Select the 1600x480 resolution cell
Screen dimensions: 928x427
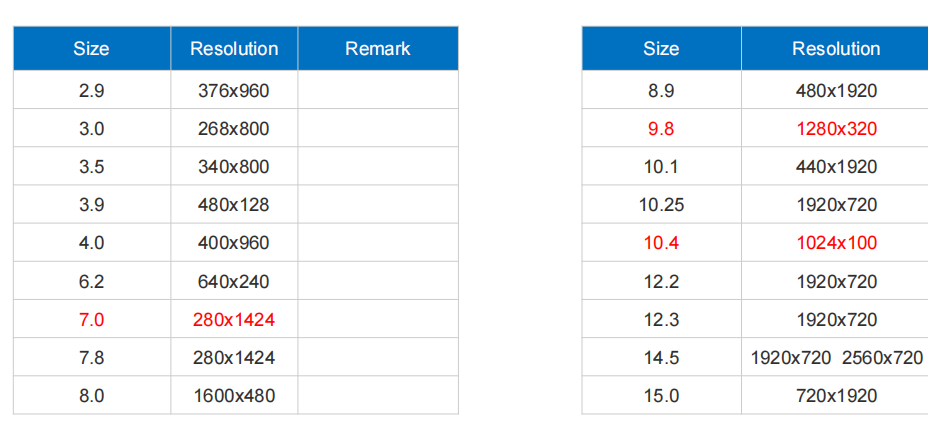tap(234, 396)
